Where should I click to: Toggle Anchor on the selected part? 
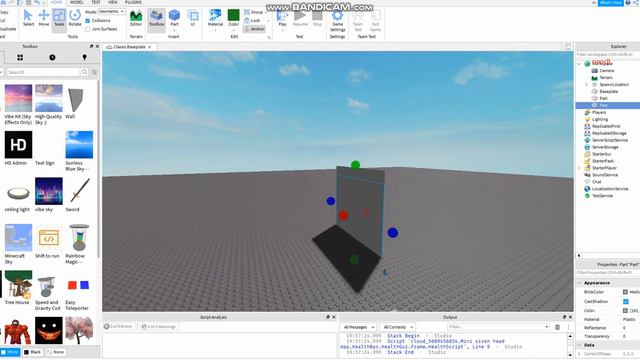pyautogui.click(x=254, y=29)
